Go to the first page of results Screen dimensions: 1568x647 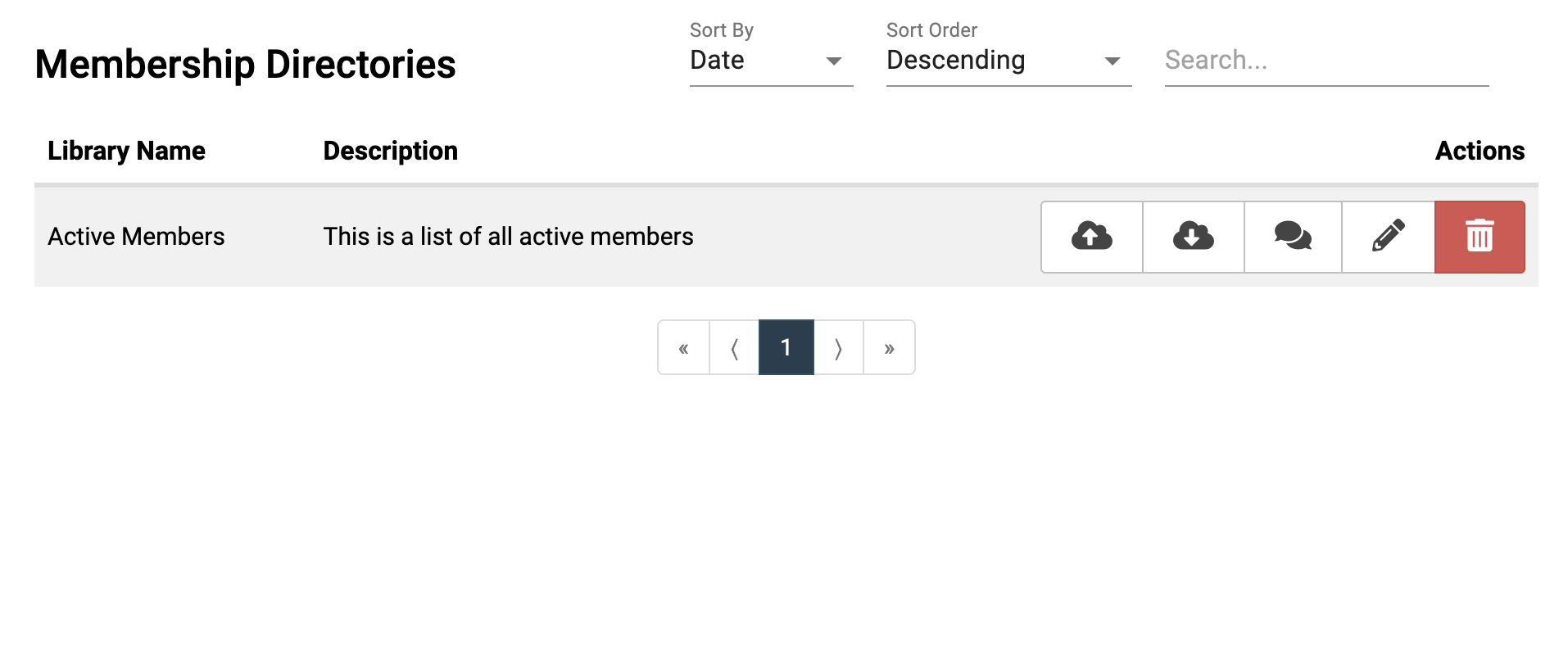(x=683, y=348)
